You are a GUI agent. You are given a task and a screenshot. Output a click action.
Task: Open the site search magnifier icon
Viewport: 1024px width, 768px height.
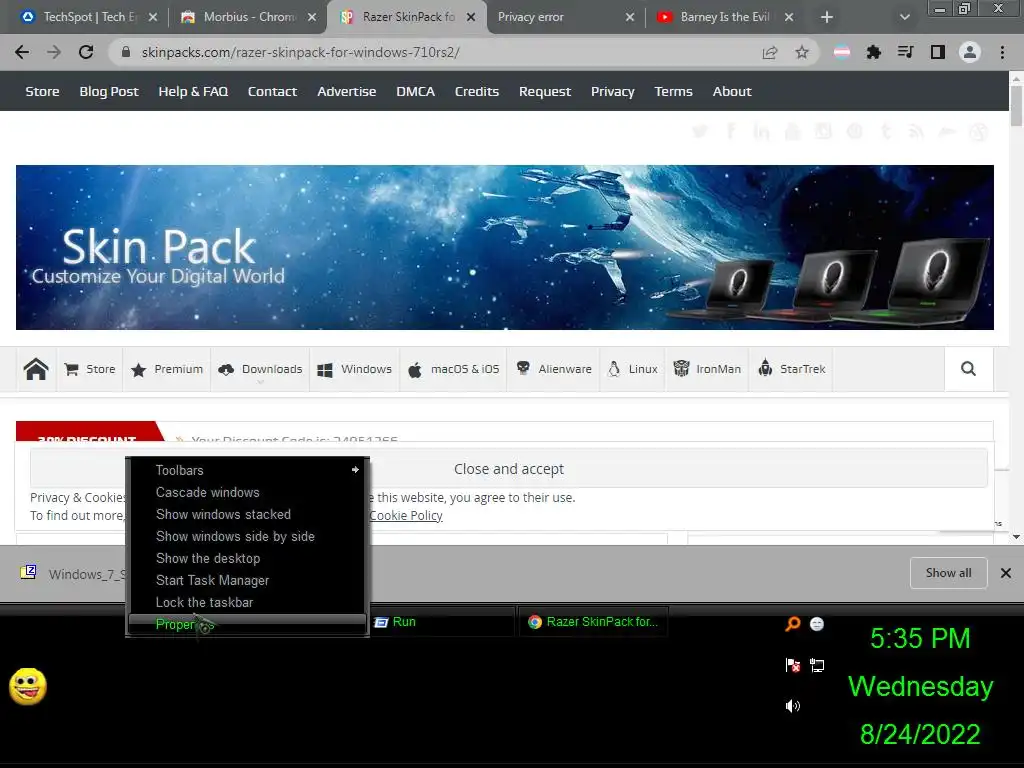(968, 369)
